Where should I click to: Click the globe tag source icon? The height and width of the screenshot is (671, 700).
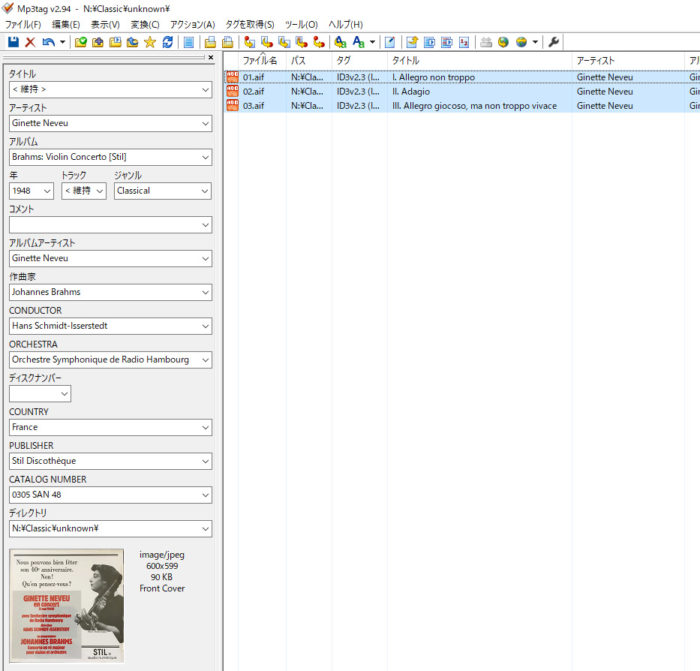504,42
